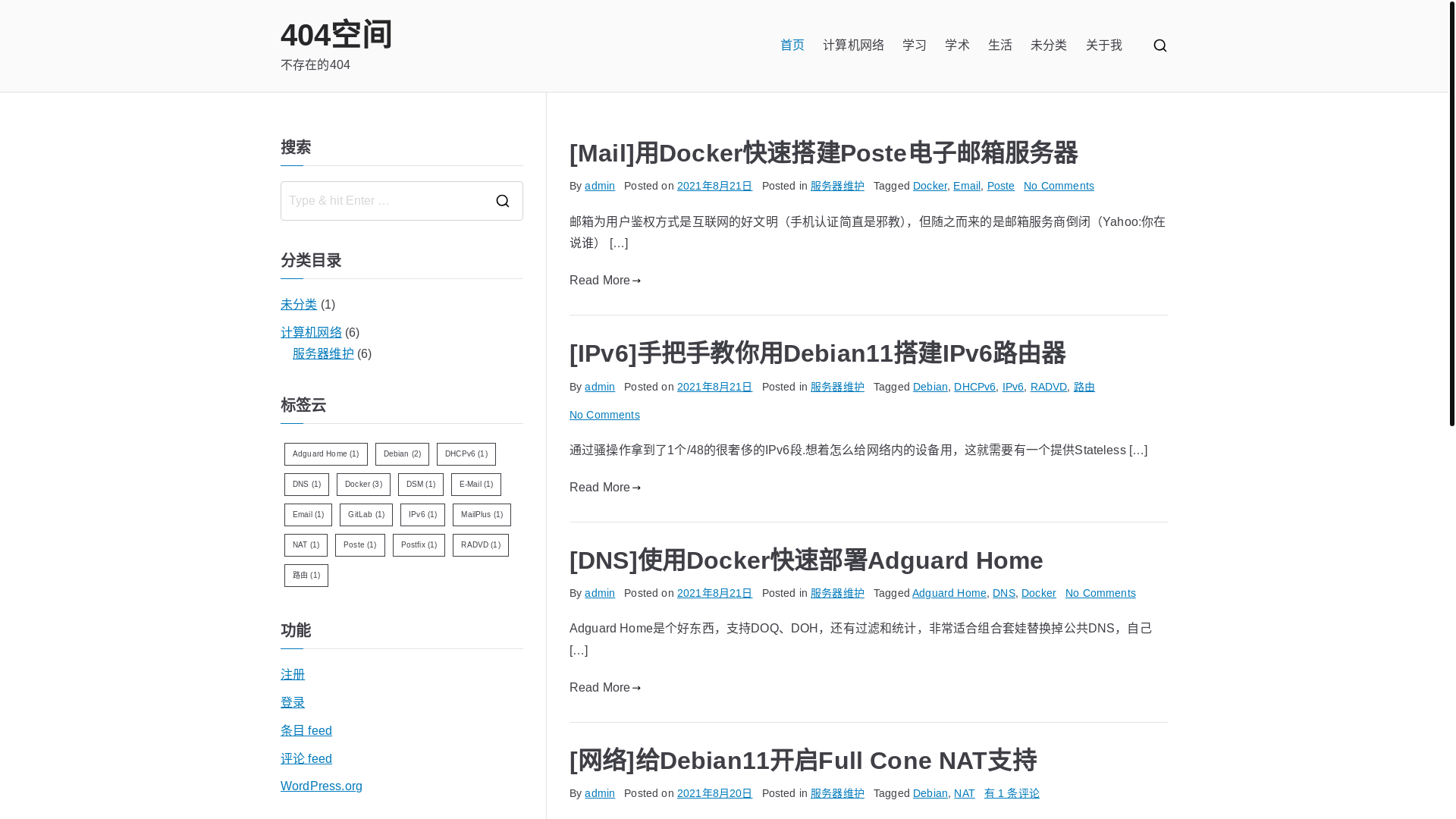The height and width of the screenshot is (819, 1456).
Task: Open the NAT tag on Full Cone post
Action: tap(964, 793)
